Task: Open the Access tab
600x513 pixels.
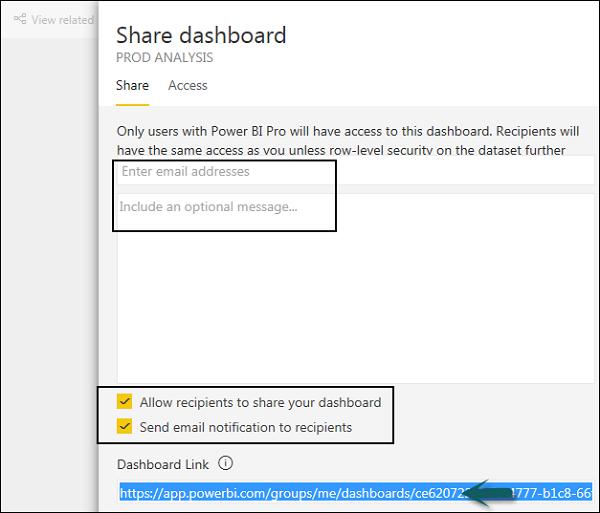Action: [187, 86]
